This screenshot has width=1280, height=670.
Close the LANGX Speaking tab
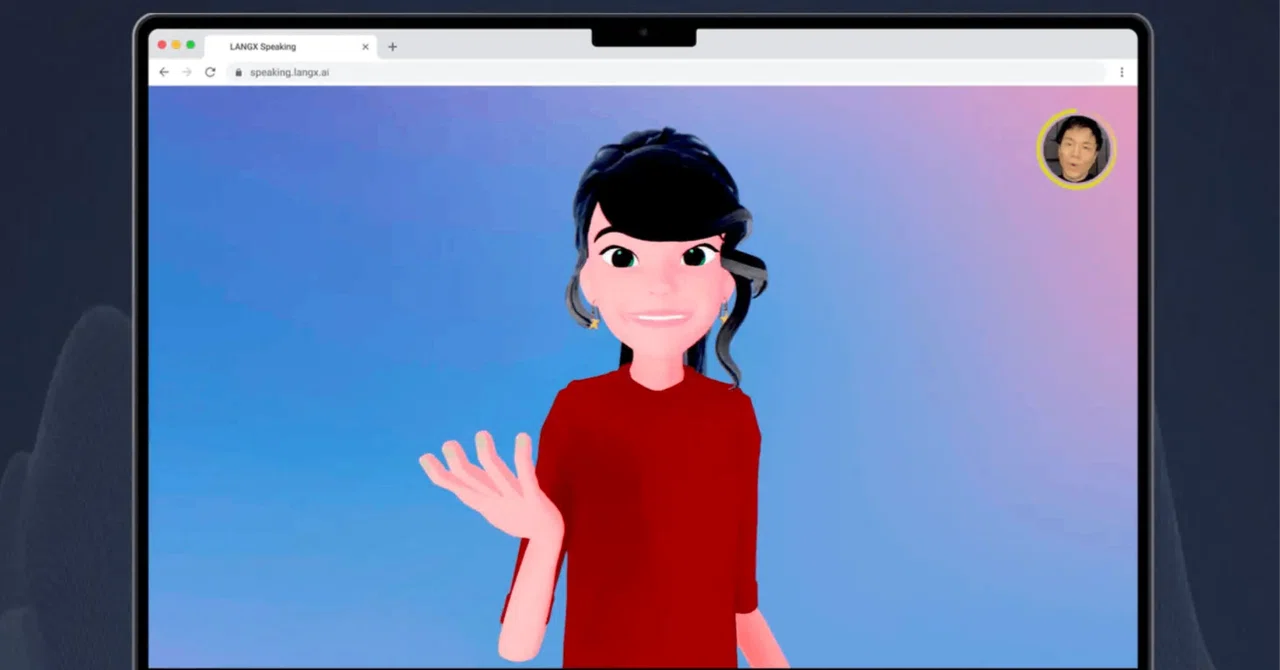[365, 46]
